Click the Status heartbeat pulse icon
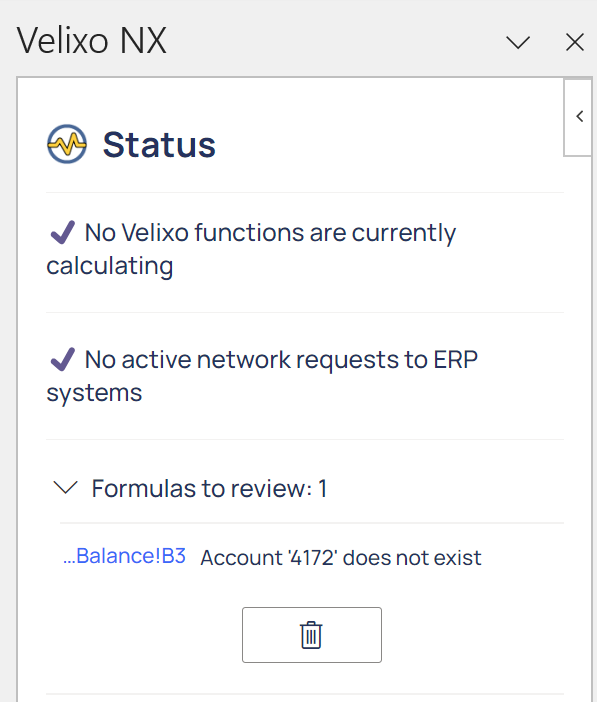The width and height of the screenshot is (597, 702). (67, 144)
